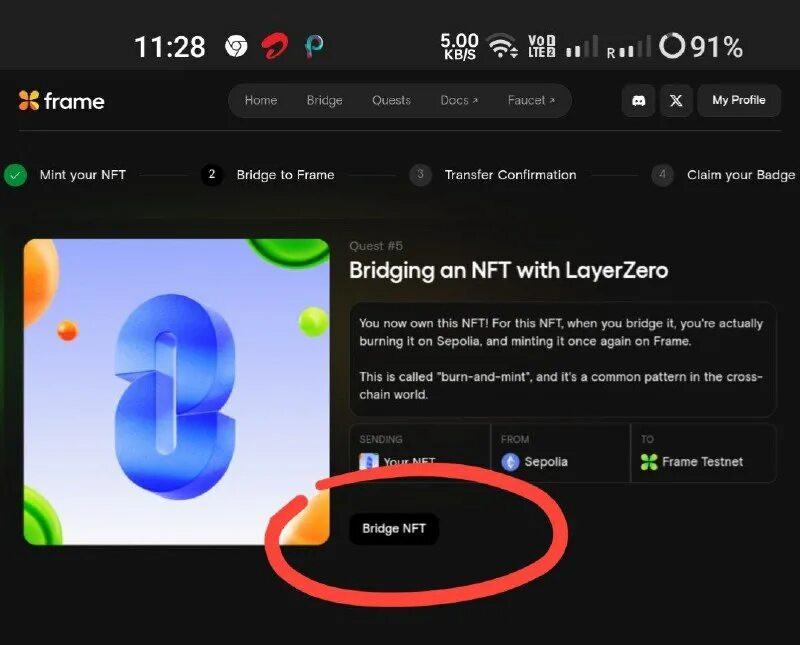The width and height of the screenshot is (800, 645).
Task: Click step 4 number circle
Action: (x=662, y=175)
